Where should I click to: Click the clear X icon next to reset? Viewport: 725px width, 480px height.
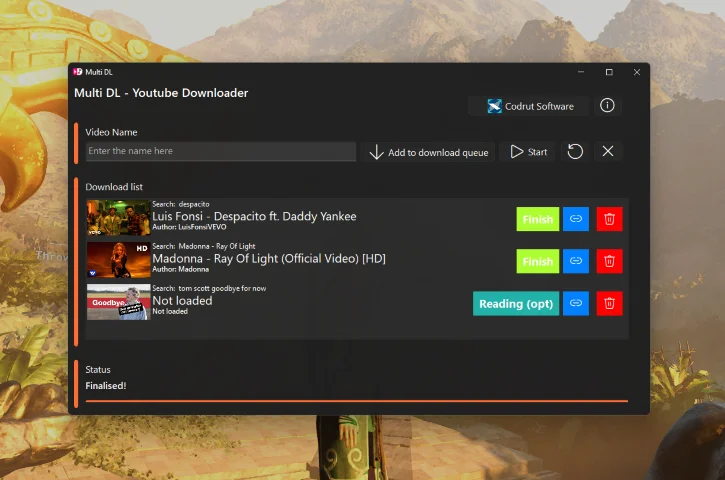[x=607, y=152]
